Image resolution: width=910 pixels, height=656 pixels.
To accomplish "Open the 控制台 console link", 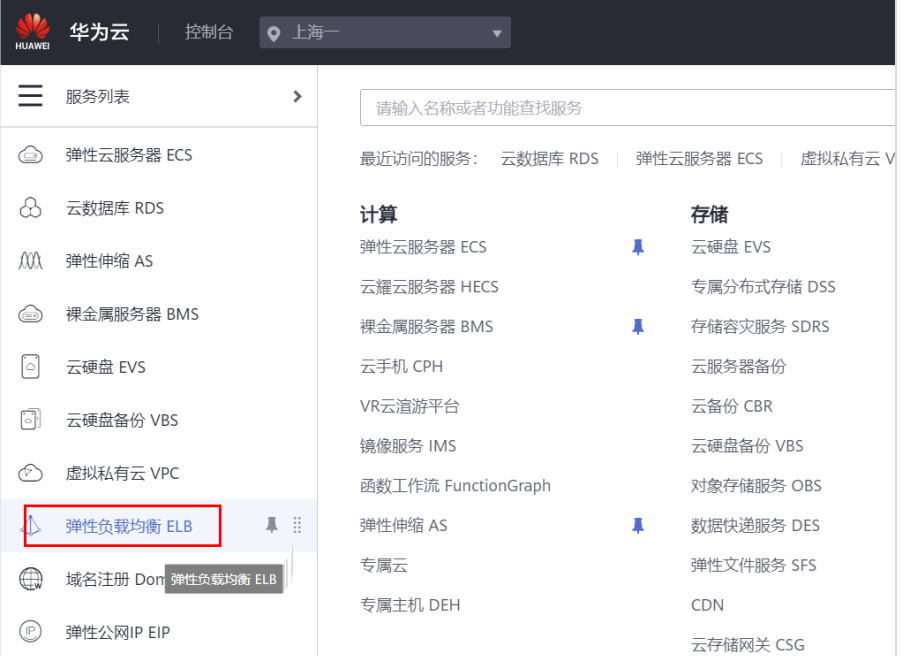I will 208,32.
